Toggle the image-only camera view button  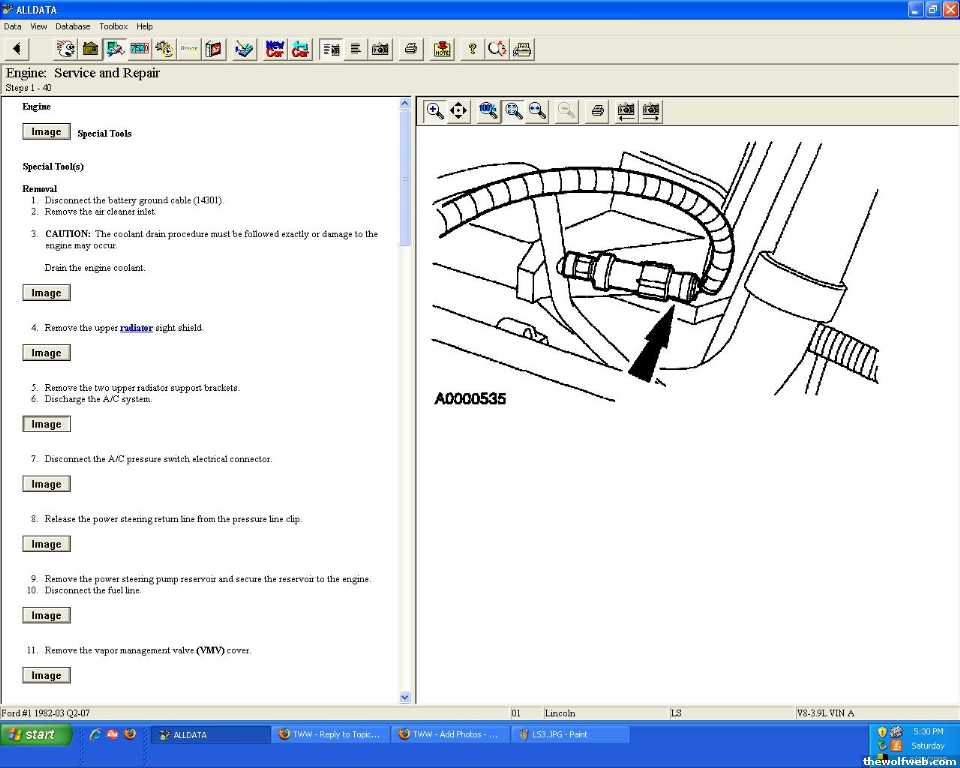click(380, 49)
